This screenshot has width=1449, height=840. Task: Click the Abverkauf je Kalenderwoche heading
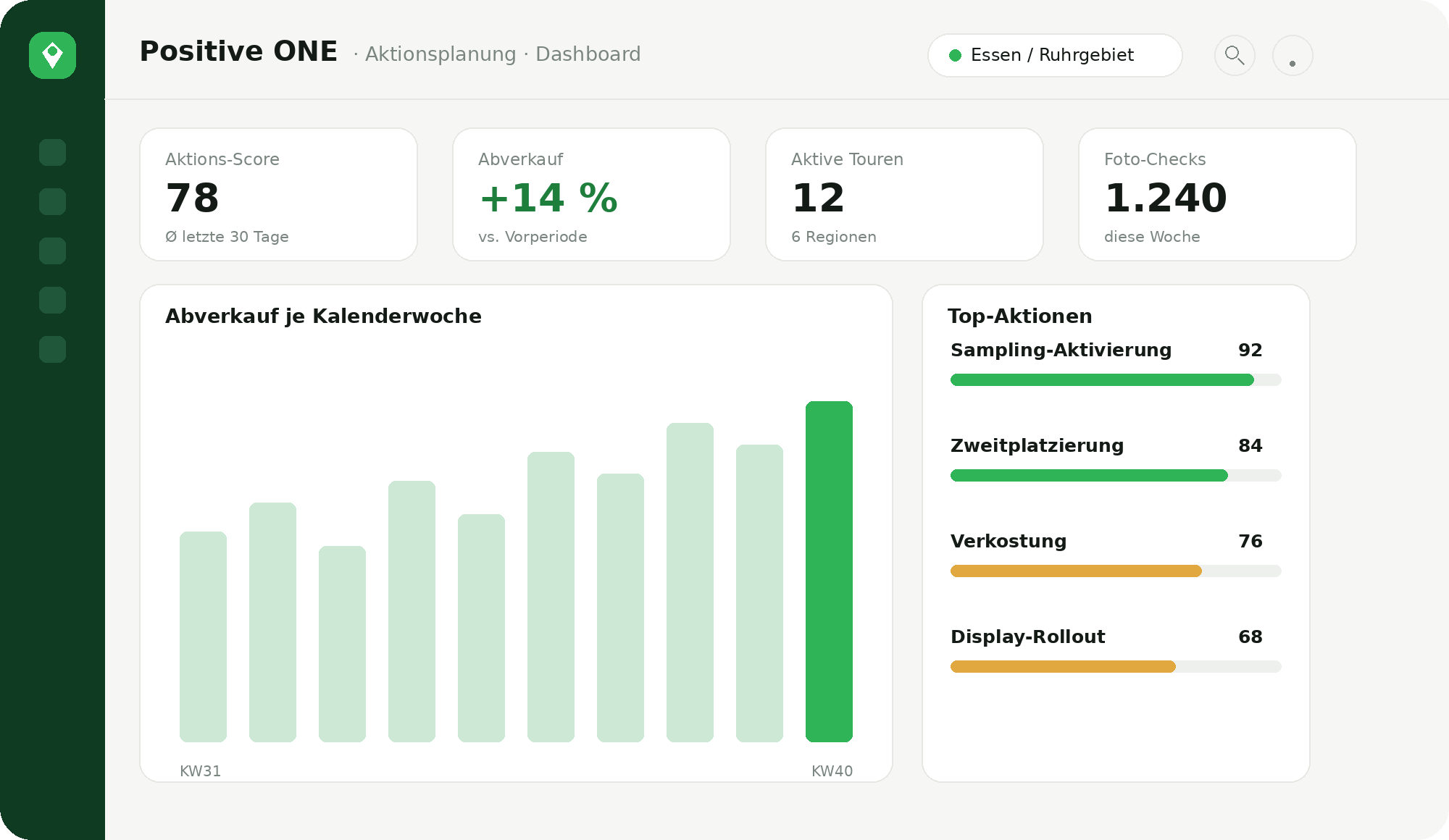coord(323,316)
